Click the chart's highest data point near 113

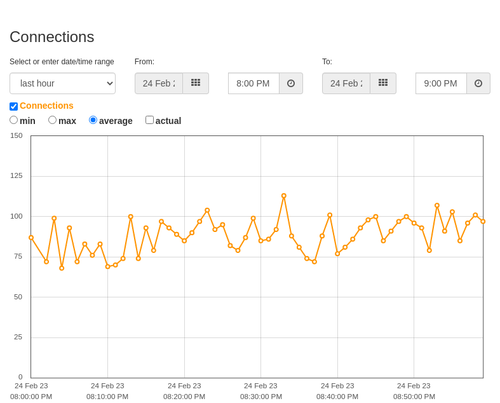(284, 196)
